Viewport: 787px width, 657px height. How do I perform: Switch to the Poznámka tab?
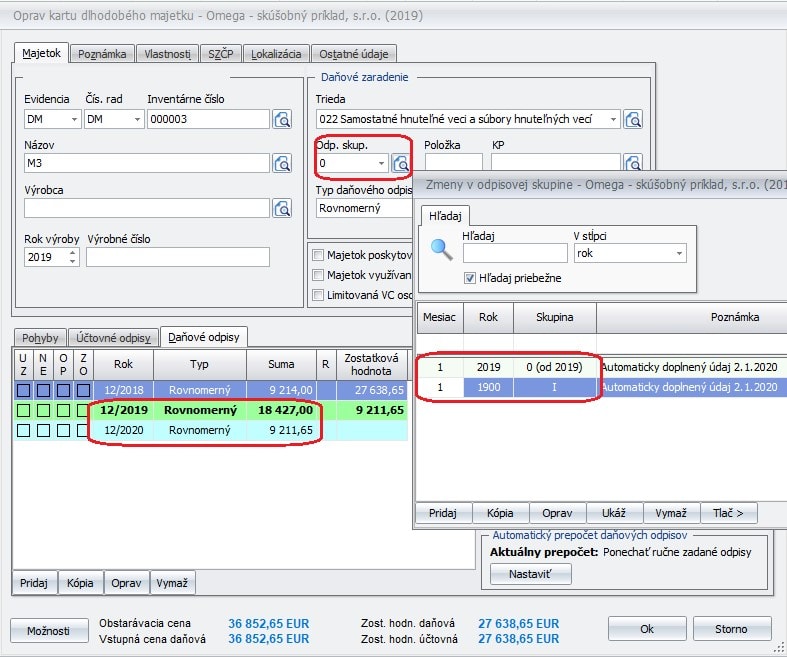tap(102, 54)
